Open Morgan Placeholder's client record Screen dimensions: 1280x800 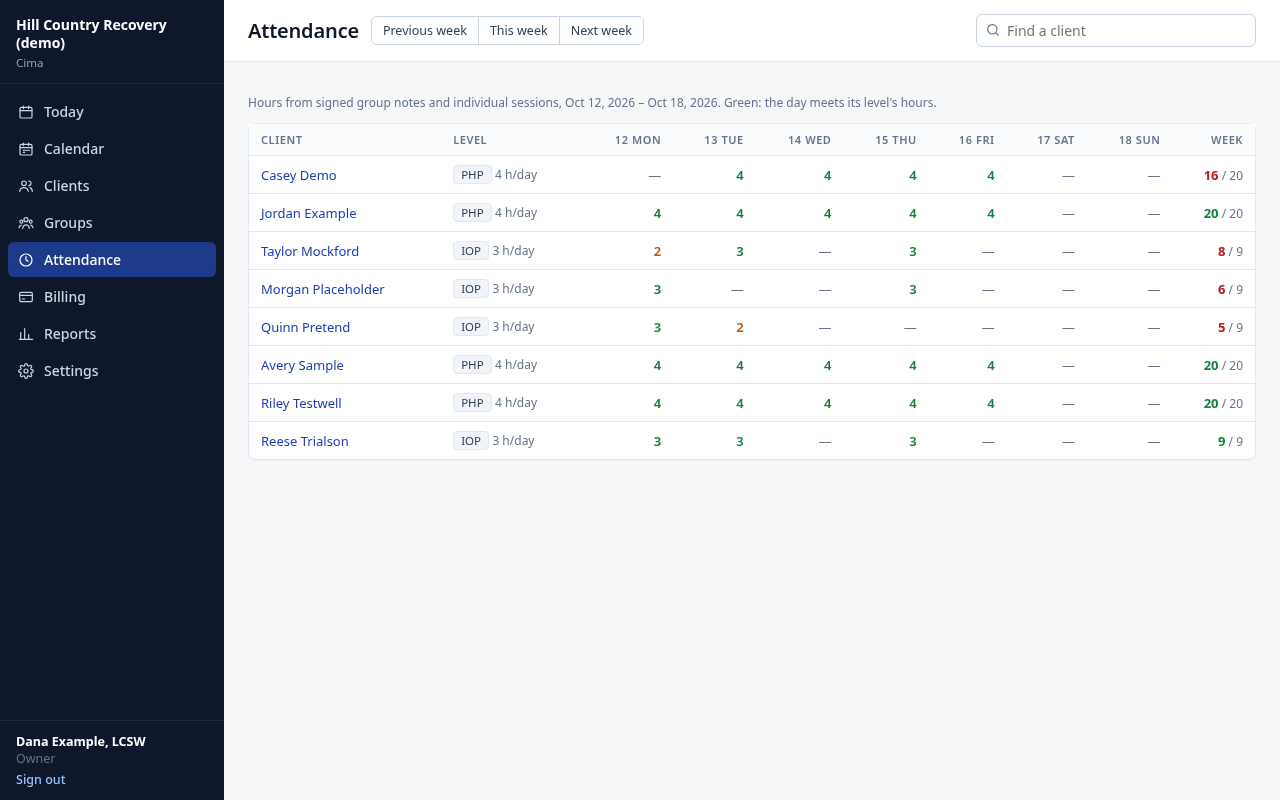pyautogui.click(x=323, y=289)
